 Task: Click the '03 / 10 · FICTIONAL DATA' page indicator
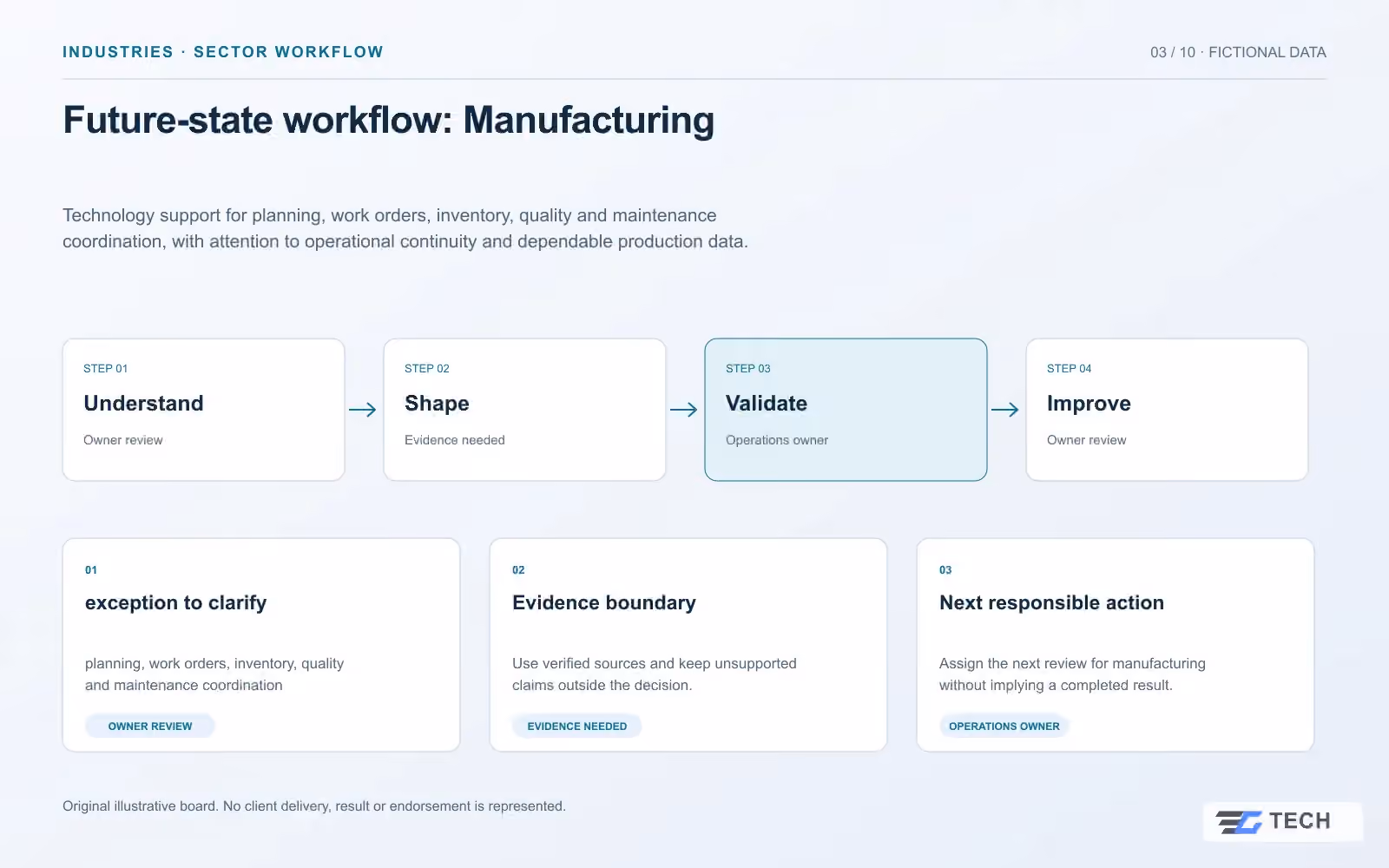coord(1238,52)
